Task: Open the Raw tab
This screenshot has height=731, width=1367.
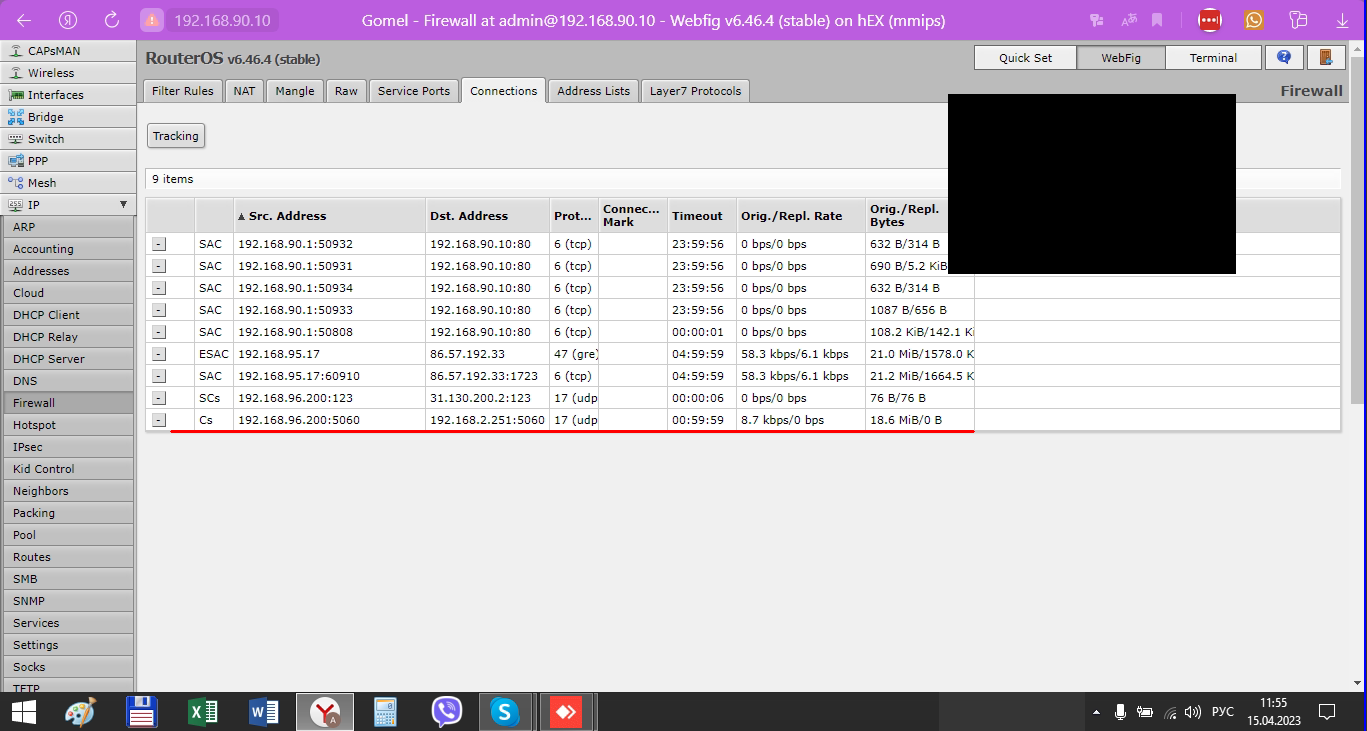Action: pos(346,91)
